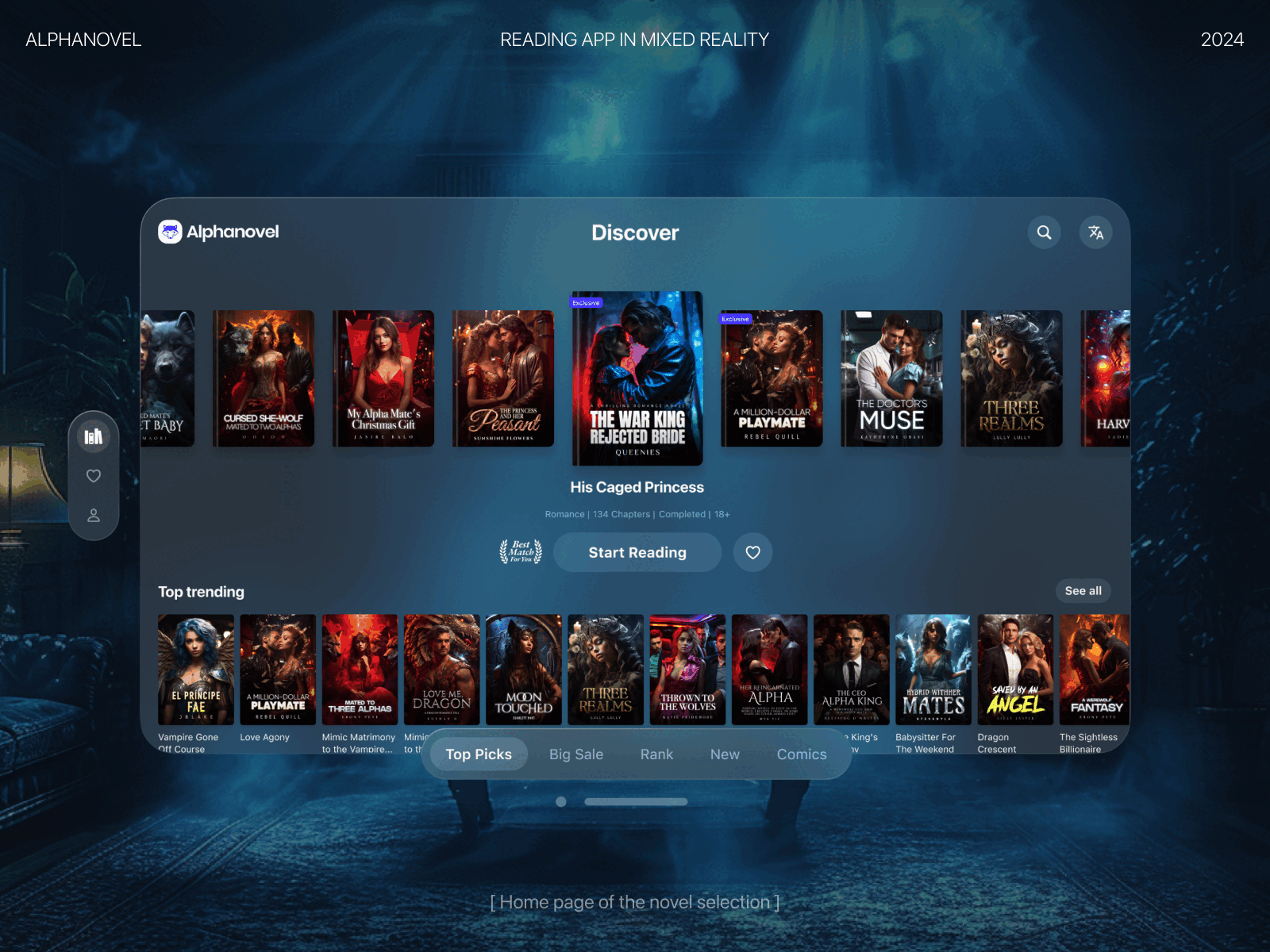This screenshot has width=1270, height=952.
Task: Select the Top Picks tab
Action: coord(479,754)
